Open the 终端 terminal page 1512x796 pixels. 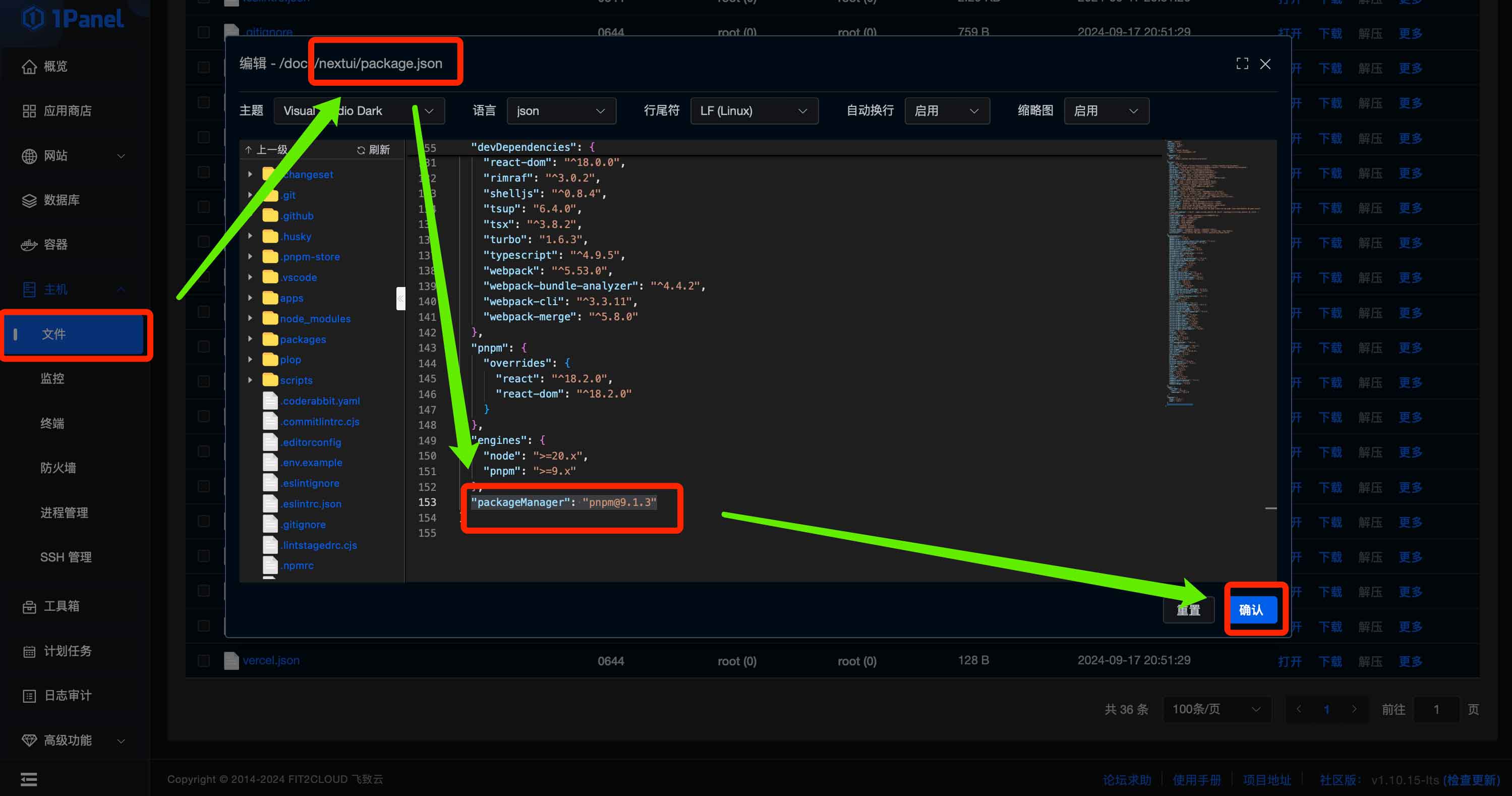coord(52,423)
